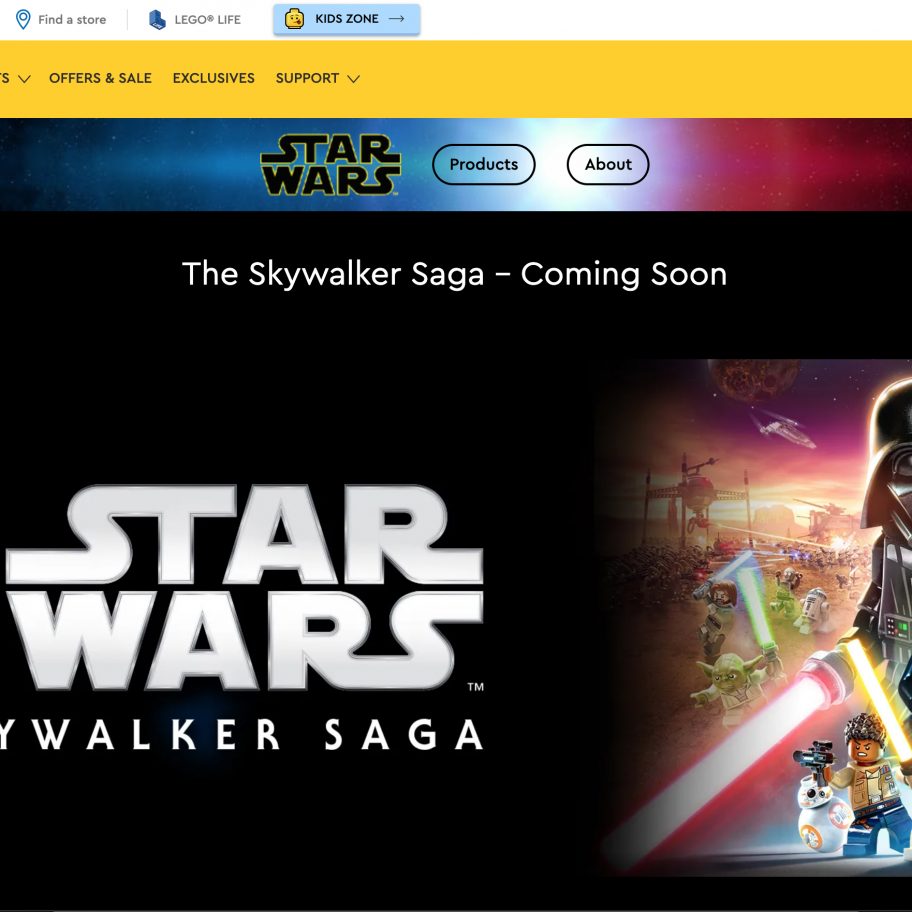
Task: Click the LEGO Life blue brick icon
Action: click(x=157, y=20)
